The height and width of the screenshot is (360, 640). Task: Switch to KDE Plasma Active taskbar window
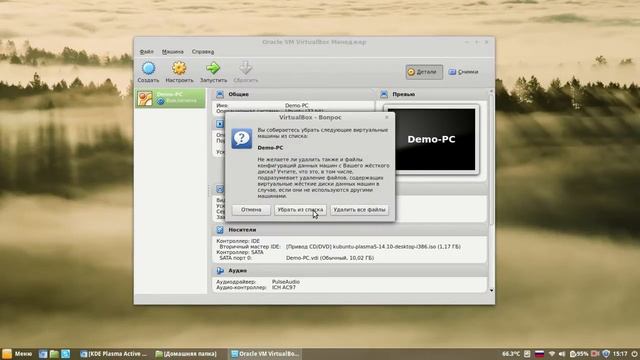pos(113,354)
